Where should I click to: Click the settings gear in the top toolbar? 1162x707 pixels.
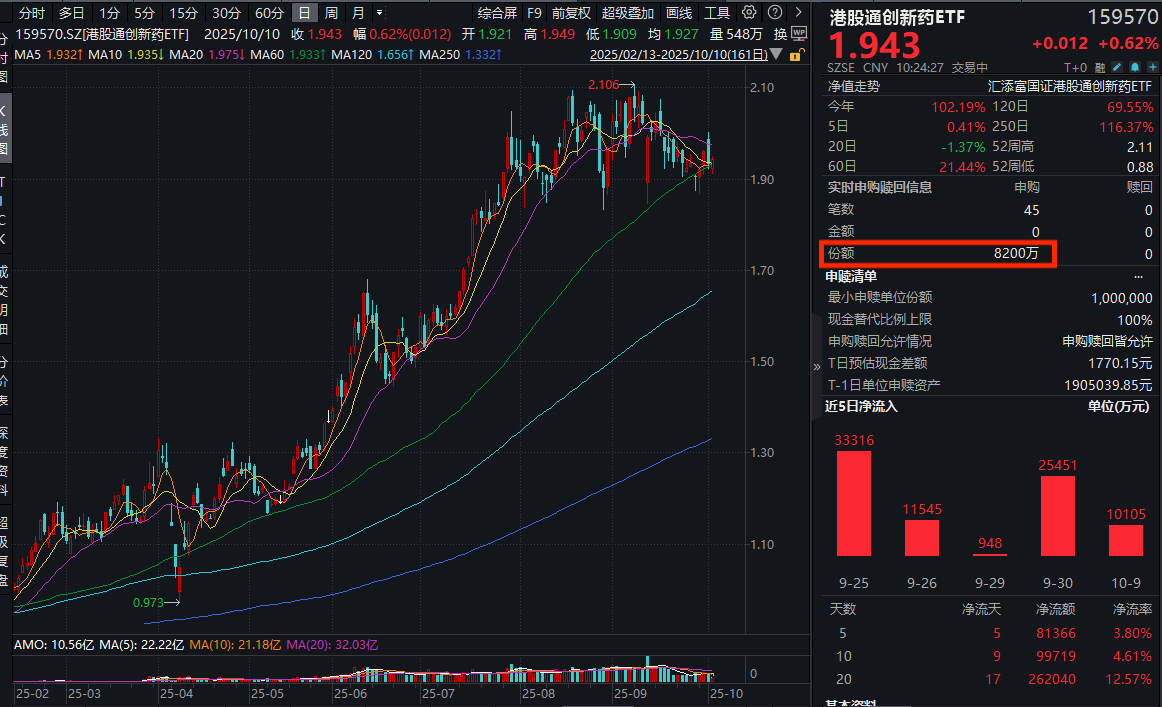click(748, 13)
